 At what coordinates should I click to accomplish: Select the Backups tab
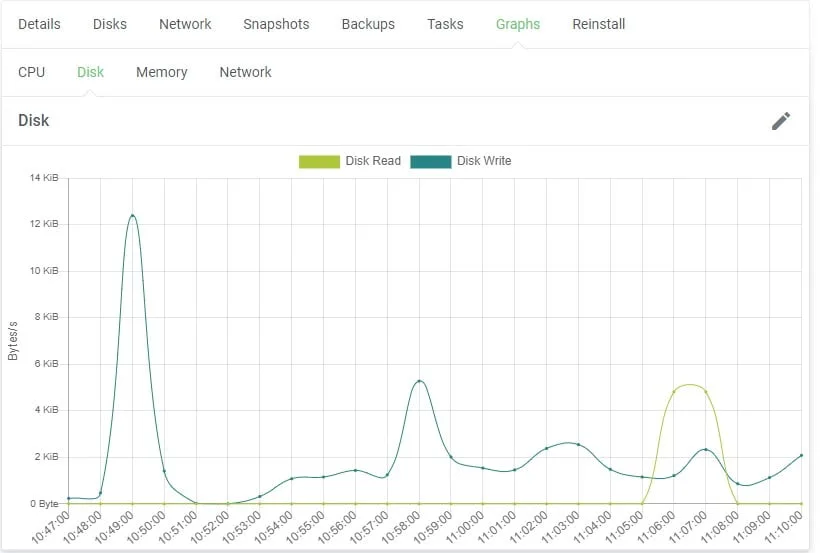[368, 24]
